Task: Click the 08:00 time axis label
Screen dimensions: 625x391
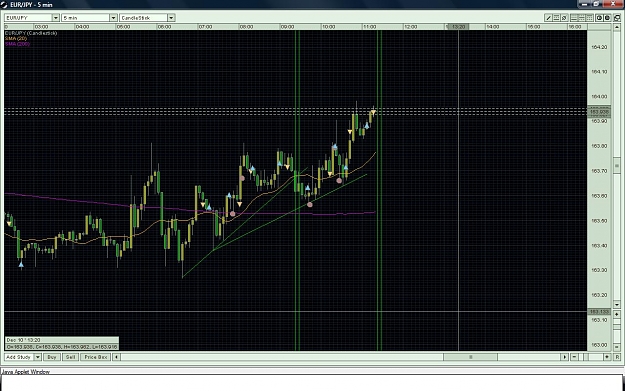Action: coord(246,27)
